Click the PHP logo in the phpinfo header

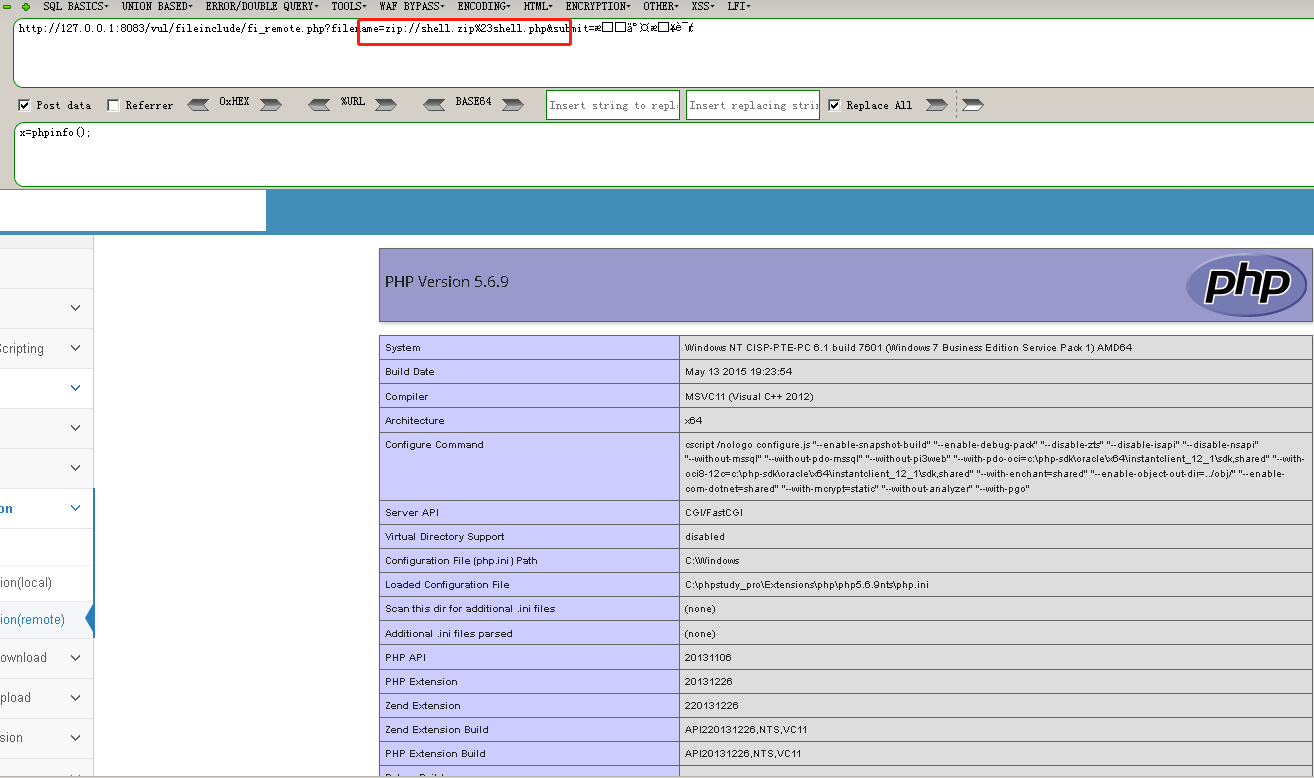pos(1246,285)
